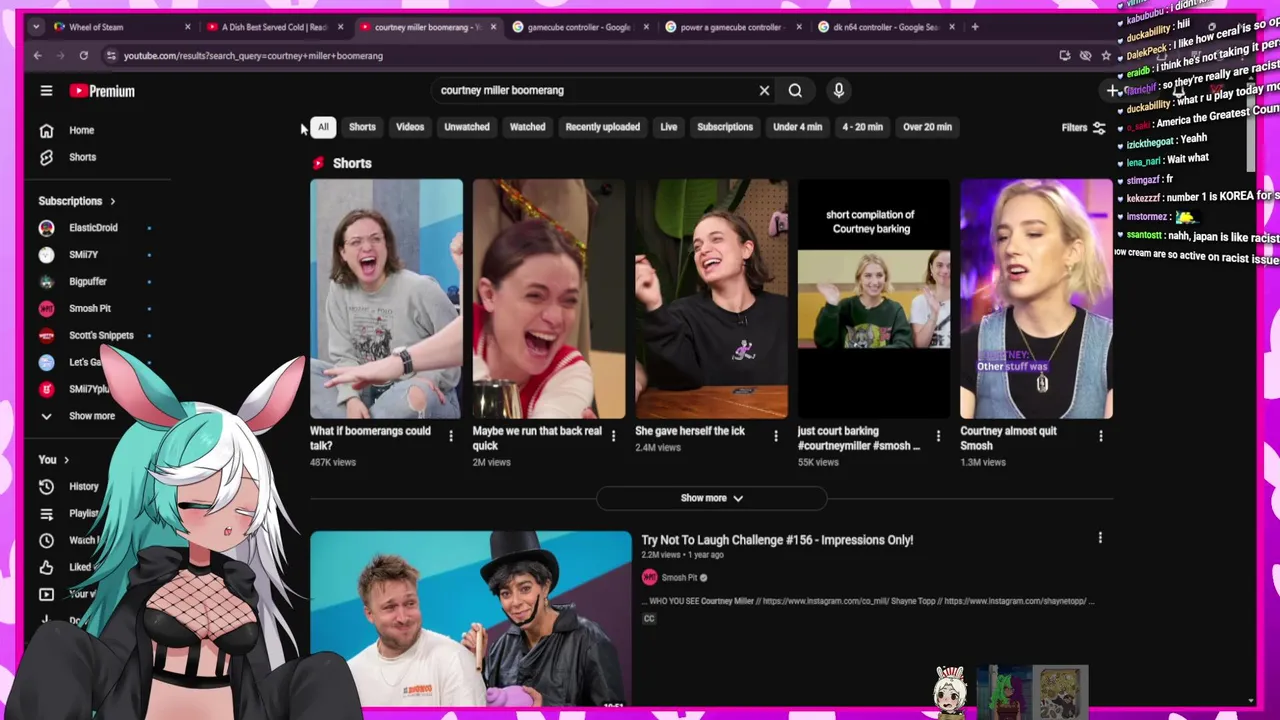Reload the page
Viewport: 1280px width, 720px height.
click(x=84, y=56)
